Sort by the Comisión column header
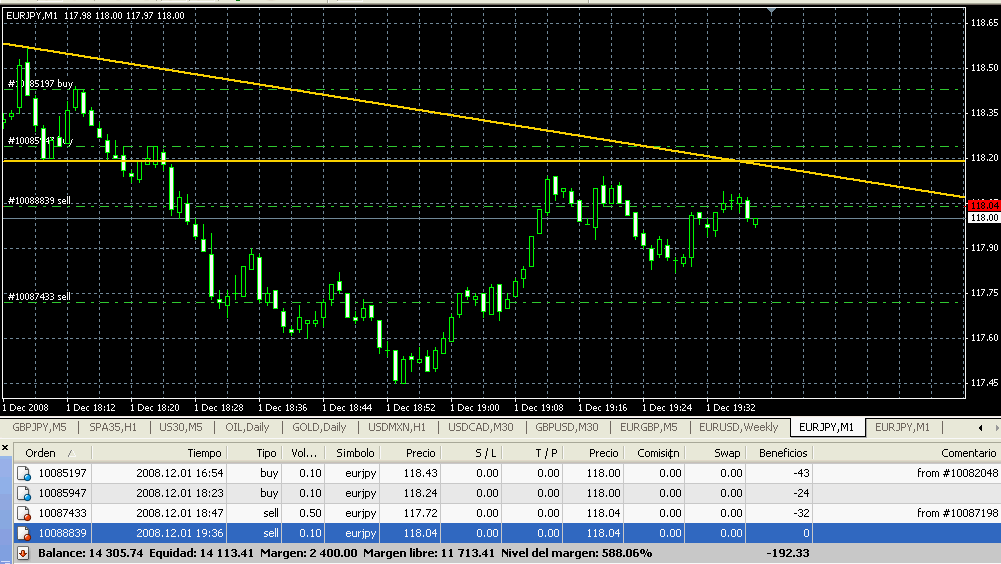The height and width of the screenshot is (564, 1001). [x=654, y=453]
